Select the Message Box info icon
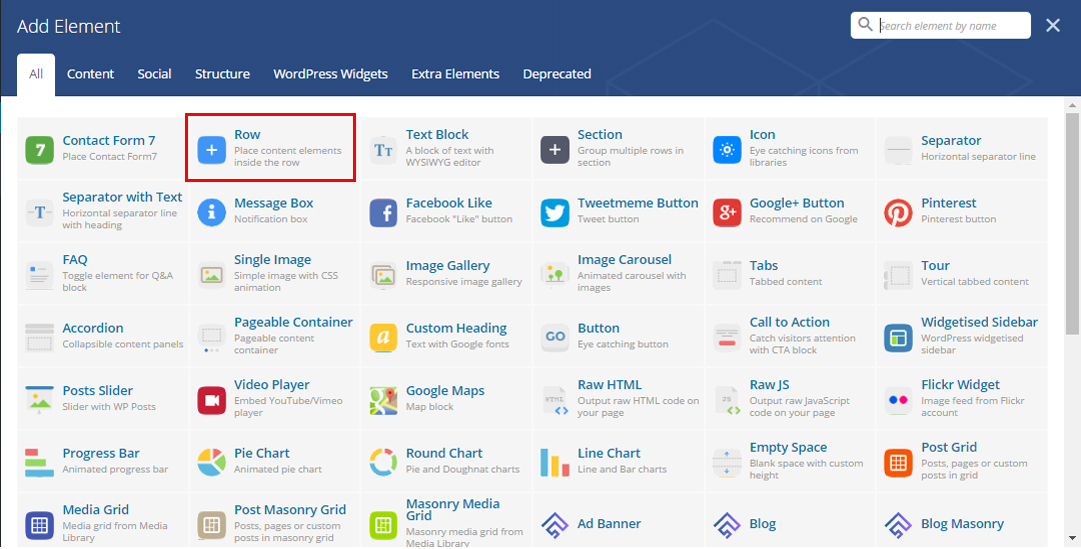This screenshot has height=549, width=1081. (x=212, y=212)
